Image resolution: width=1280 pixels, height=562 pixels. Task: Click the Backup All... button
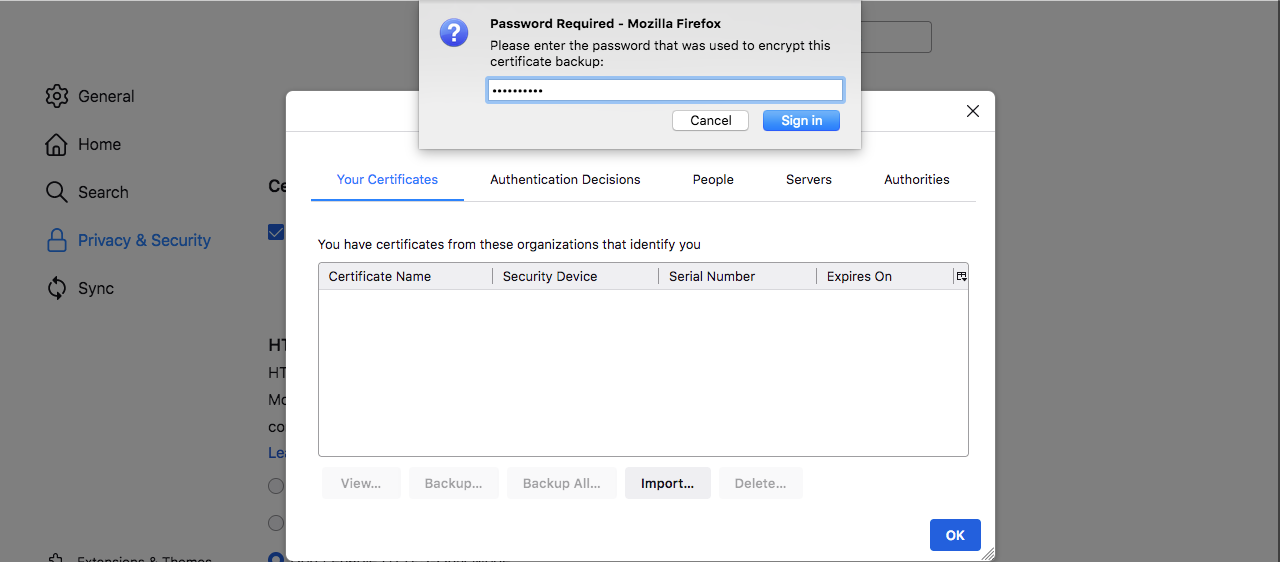click(x=562, y=483)
